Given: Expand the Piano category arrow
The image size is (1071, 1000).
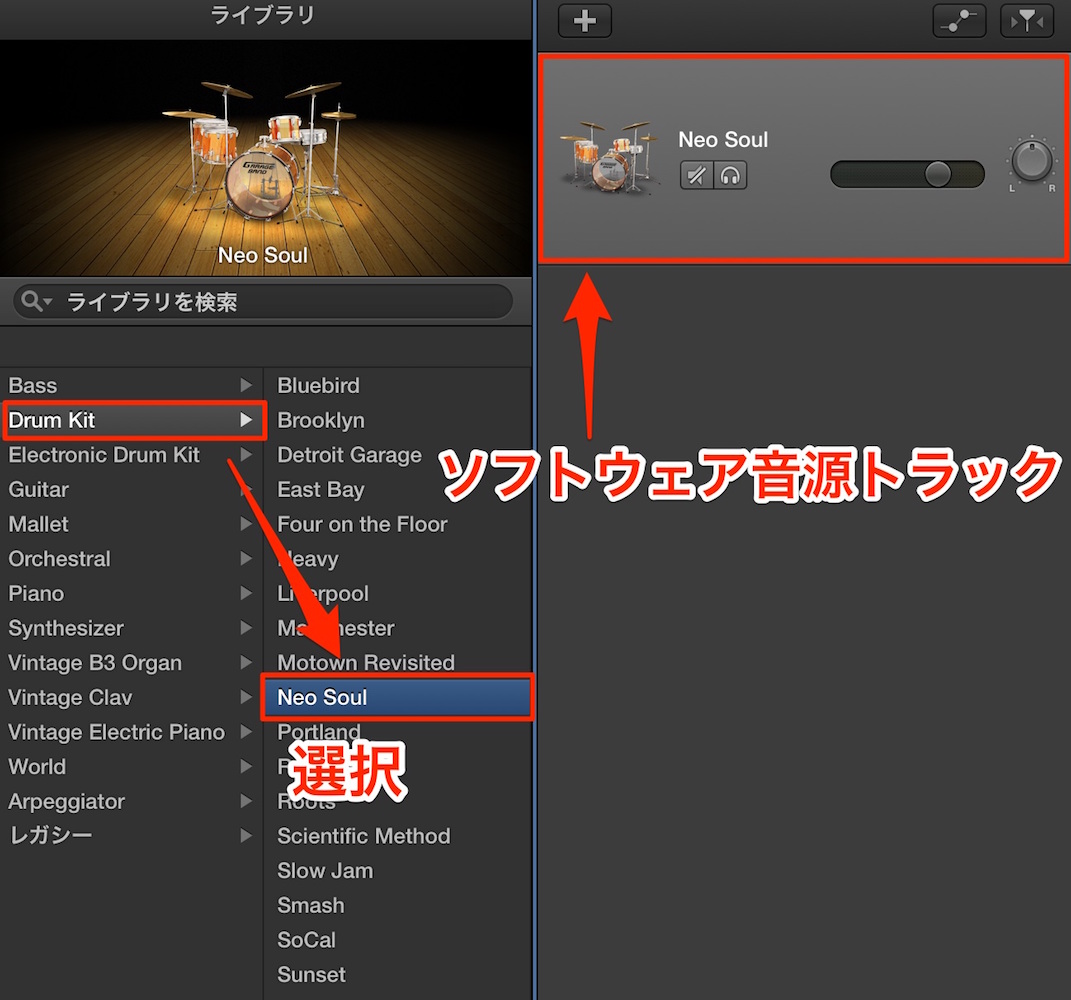Looking at the screenshot, I should [x=246, y=594].
